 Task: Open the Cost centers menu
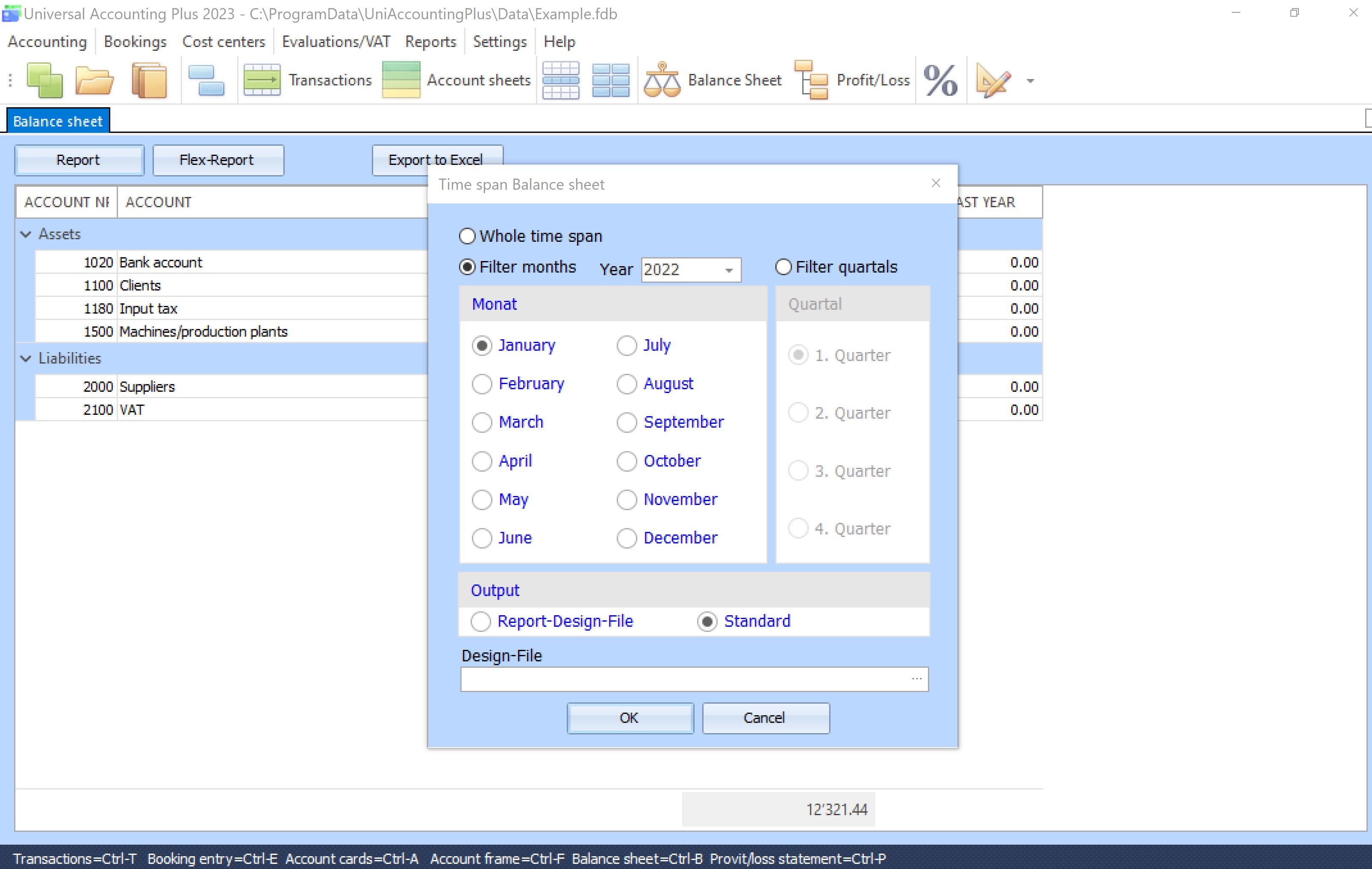[224, 41]
